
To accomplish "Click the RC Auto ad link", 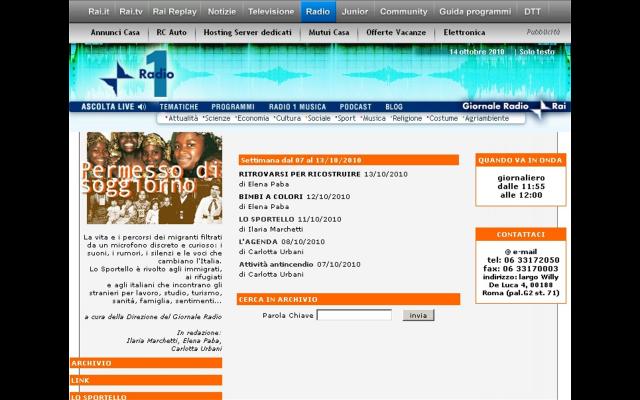I will (171, 32).
